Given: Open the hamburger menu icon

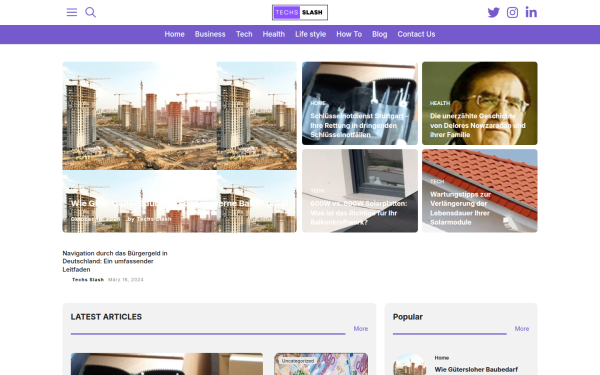Looking at the screenshot, I should [72, 12].
